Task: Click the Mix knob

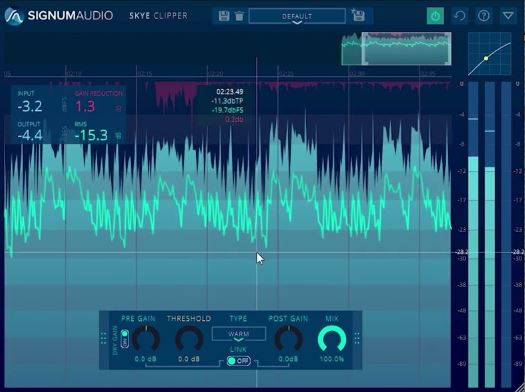Action: [331, 338]
